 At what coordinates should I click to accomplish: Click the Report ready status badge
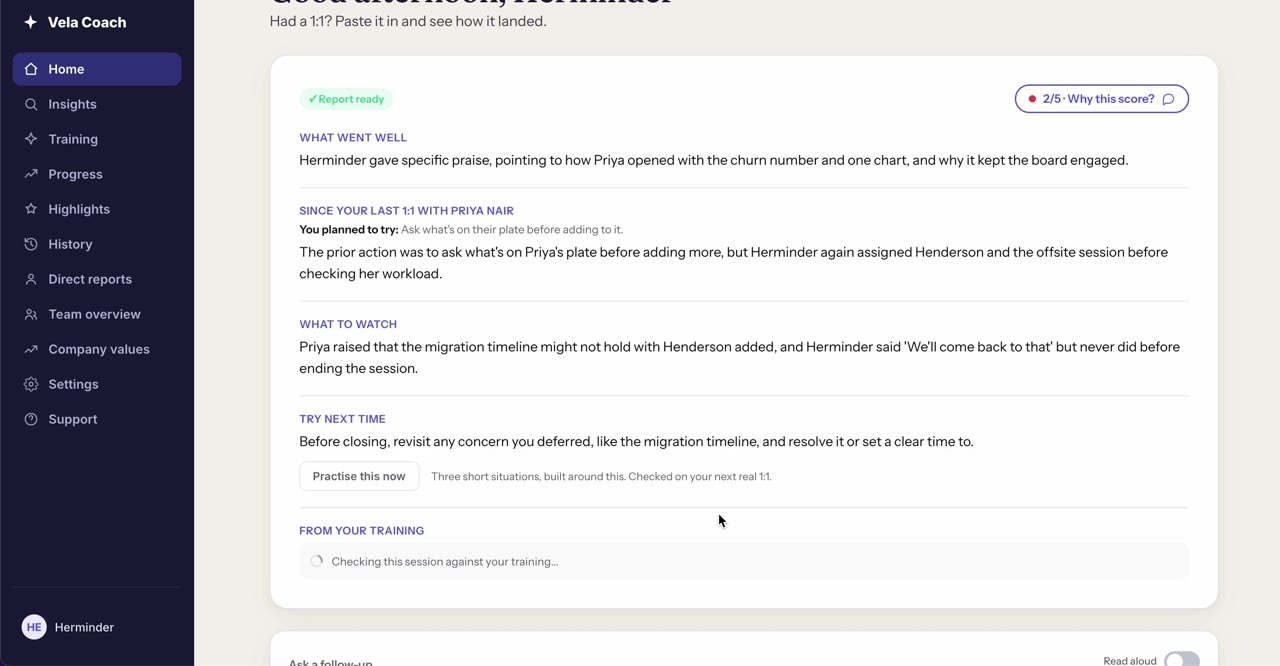[x=346, y=99]
